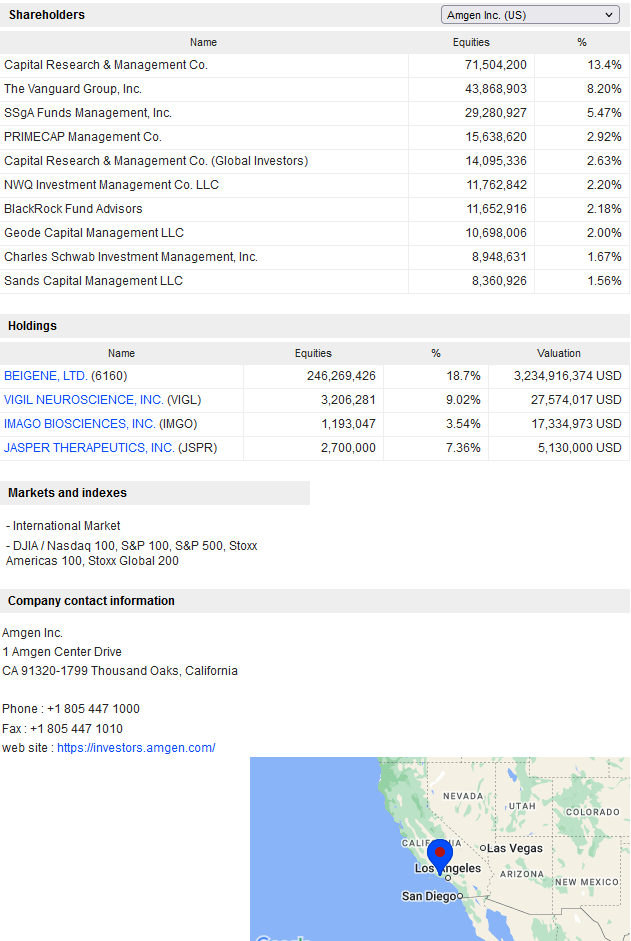The image size is (631, 941).
Task: Select Geode Capital Management LLC name
Action: tap(94, 233)
